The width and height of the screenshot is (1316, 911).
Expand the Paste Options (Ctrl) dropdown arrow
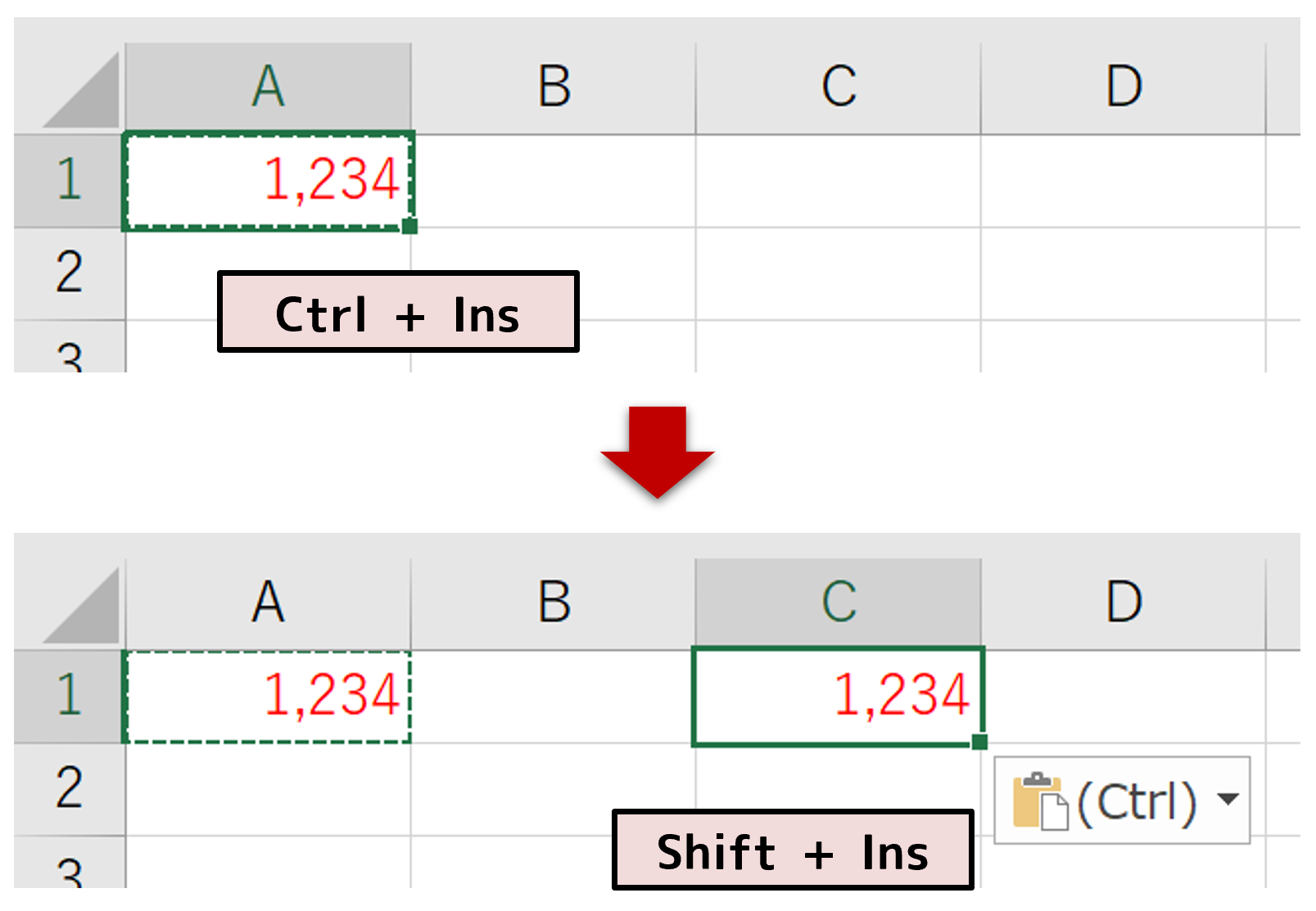click(x=1228, y=799)
